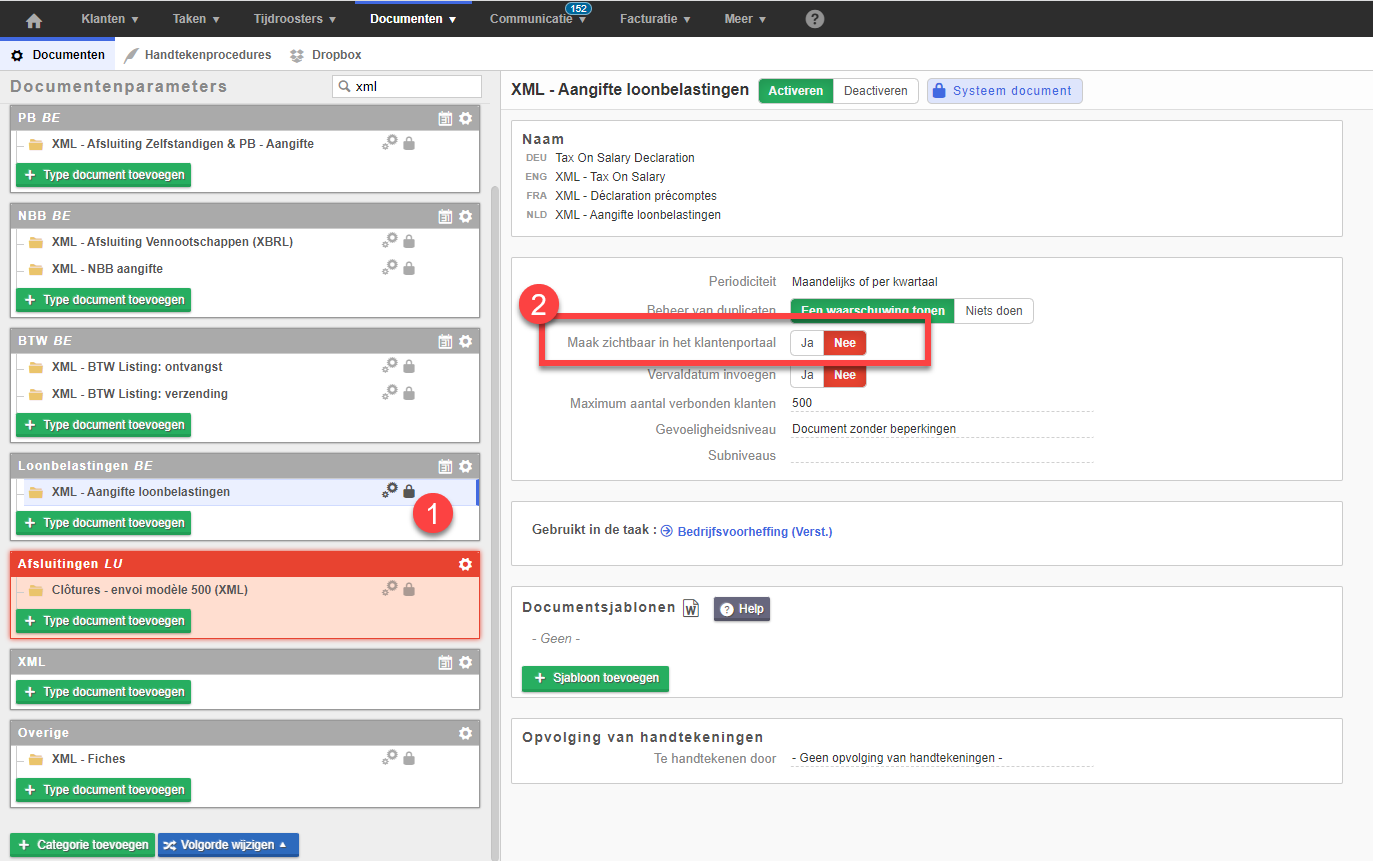
Task: Click lock icon of BTW Listing: verzending
Action: click(x=409, y=393)
